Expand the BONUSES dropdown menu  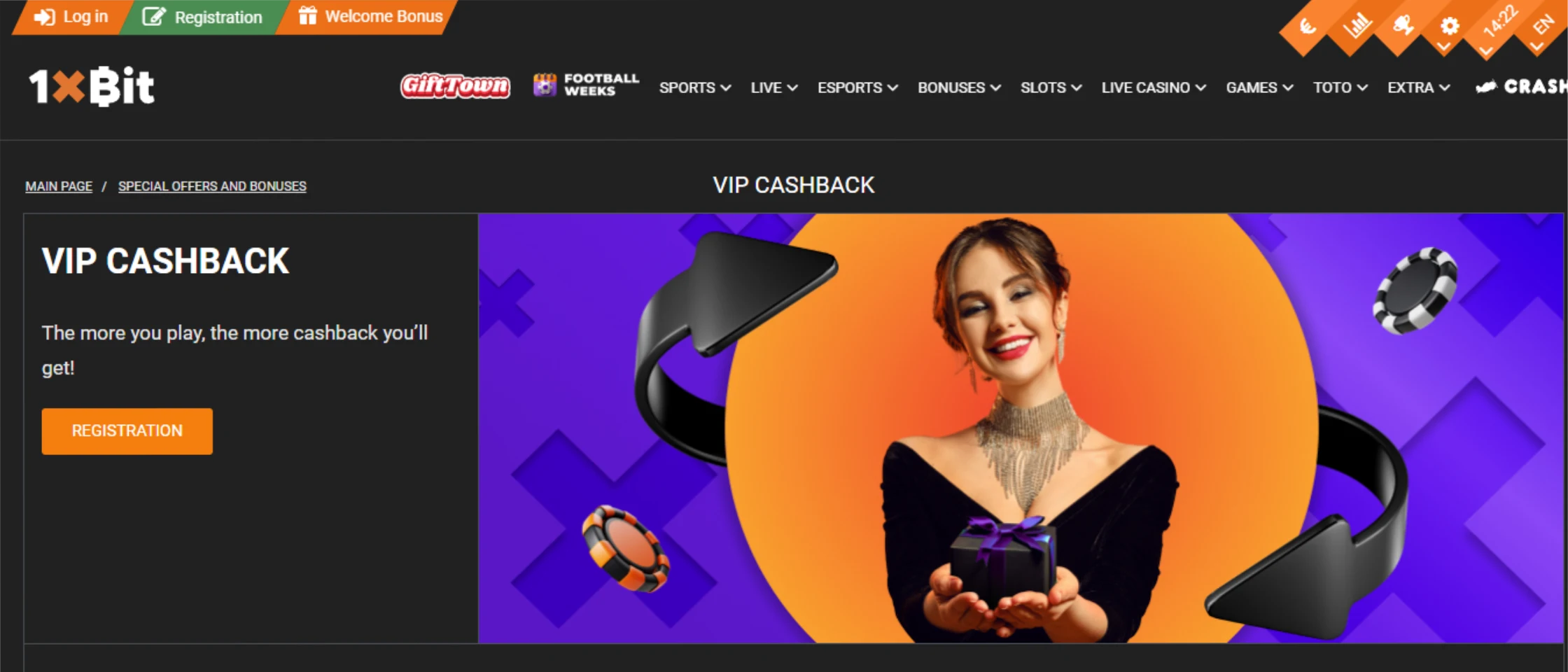pos(959,87)
